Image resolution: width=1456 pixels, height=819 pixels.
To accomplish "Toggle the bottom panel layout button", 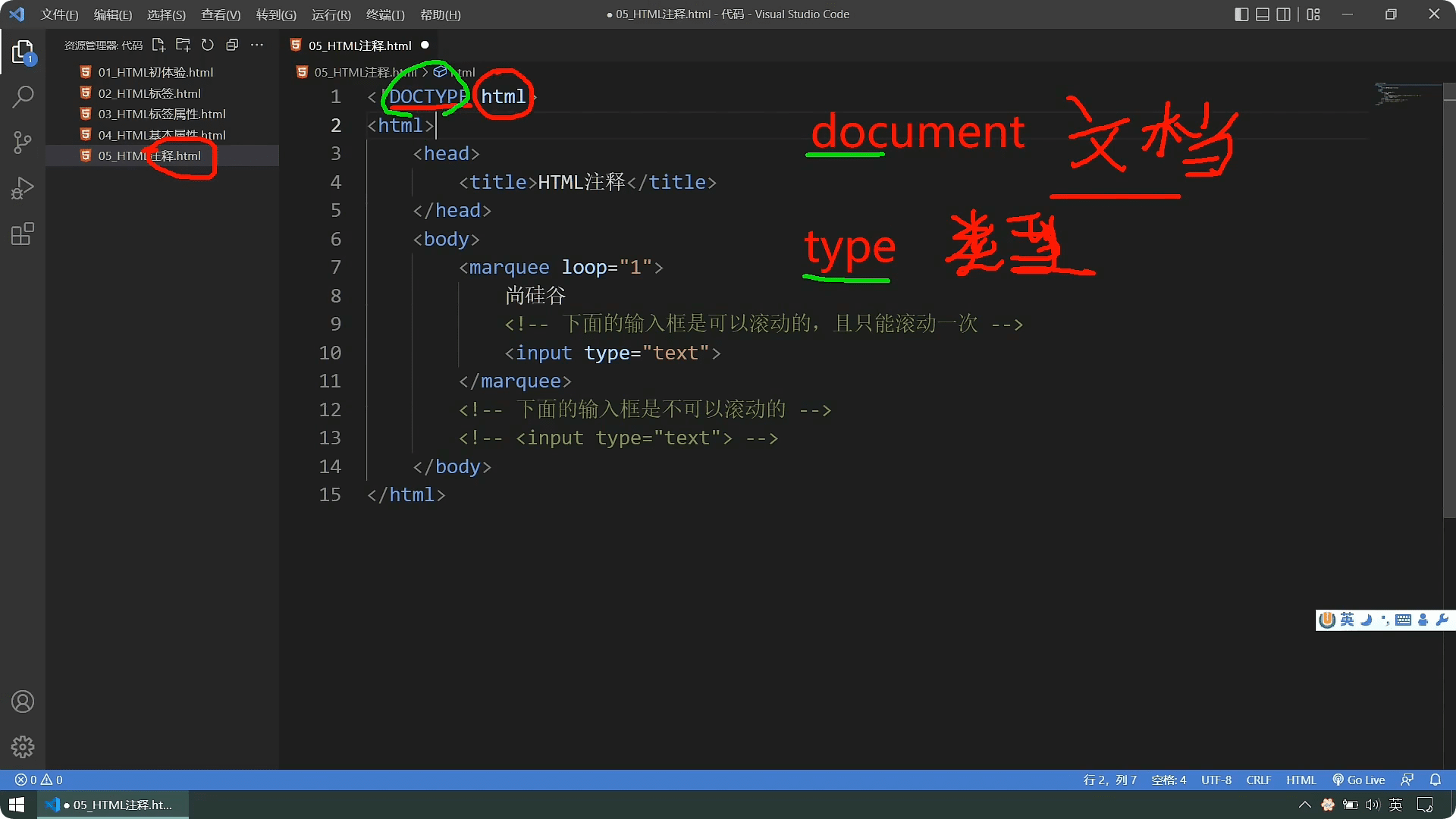I will pos(1263,14).
